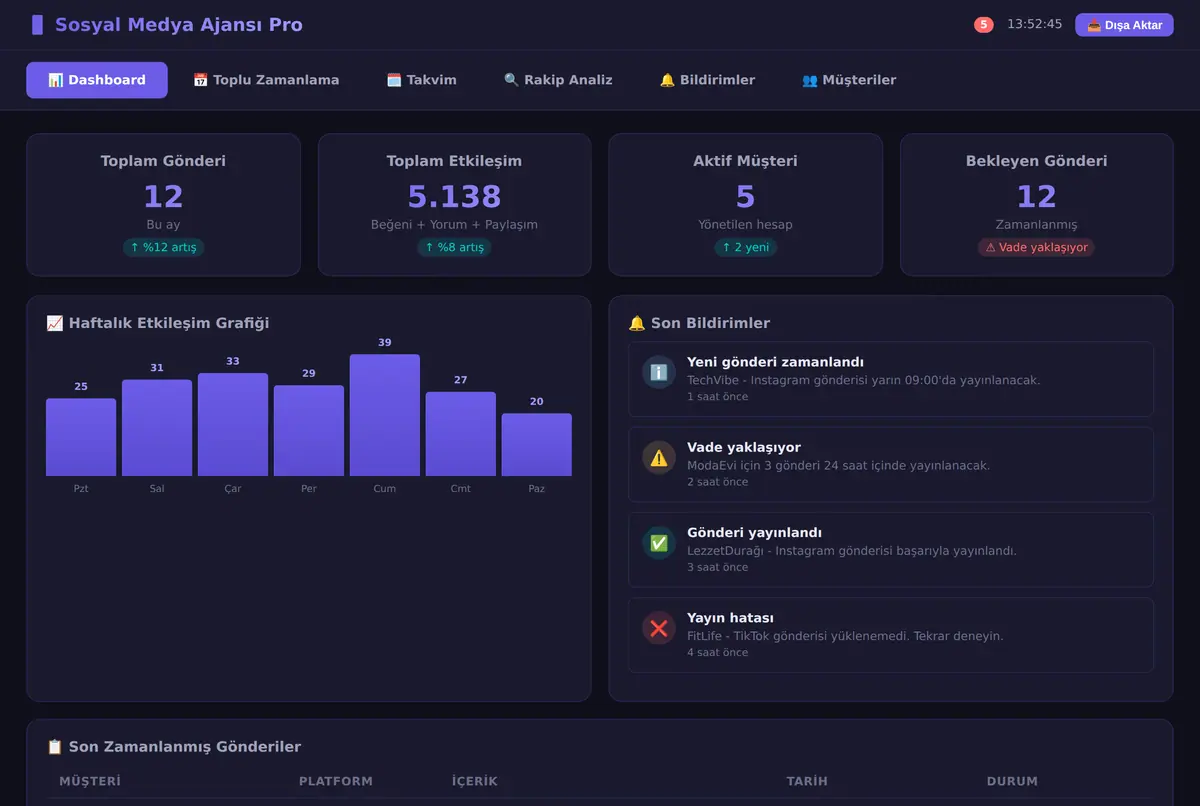Select the Per bar showing 29
Image resolution: width=1200 pixels, height=806 pixels.
309,431
